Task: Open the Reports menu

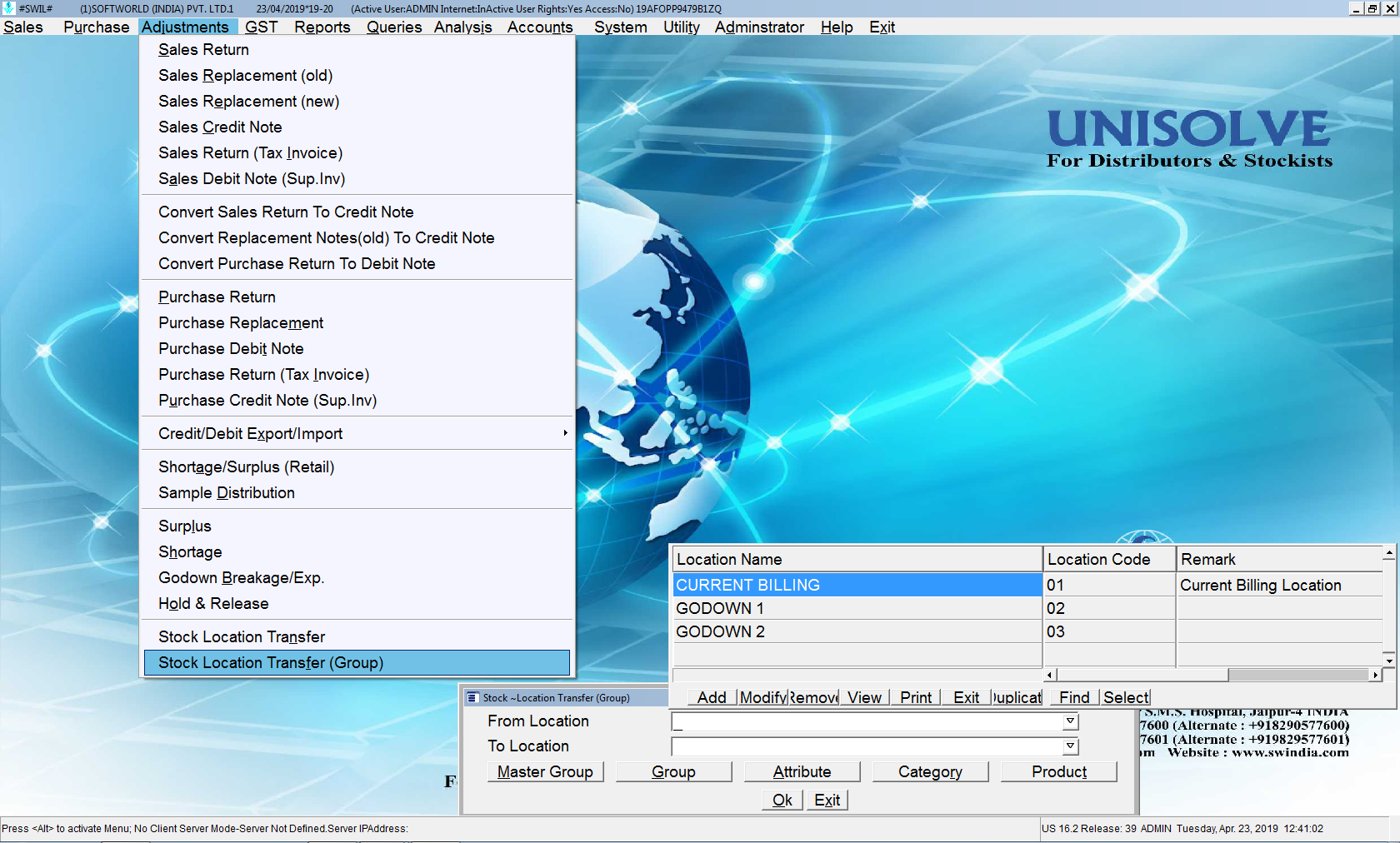Action: coord(322,27)
